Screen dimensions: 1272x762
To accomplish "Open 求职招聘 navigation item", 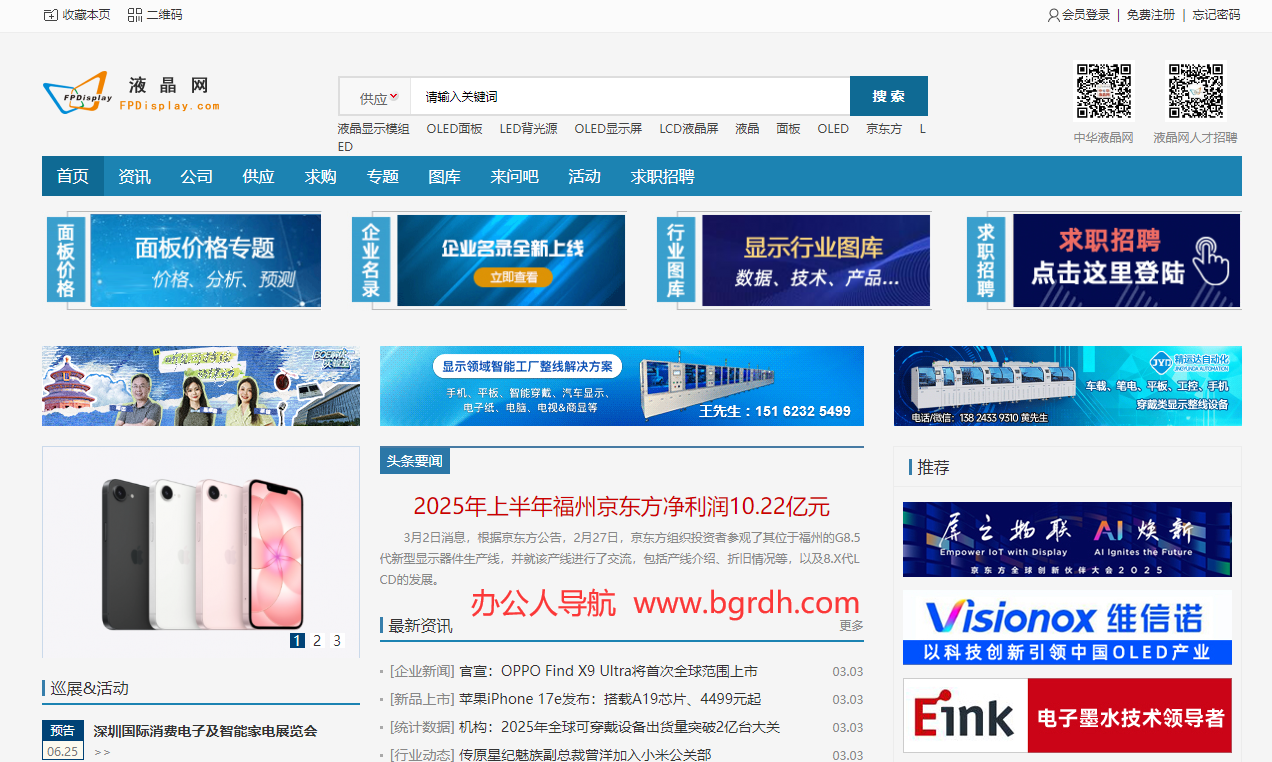I will click(x=663, y=176).
